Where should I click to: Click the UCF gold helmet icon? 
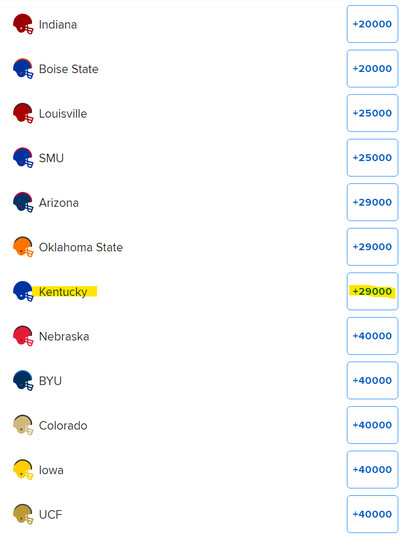point(23,514)
